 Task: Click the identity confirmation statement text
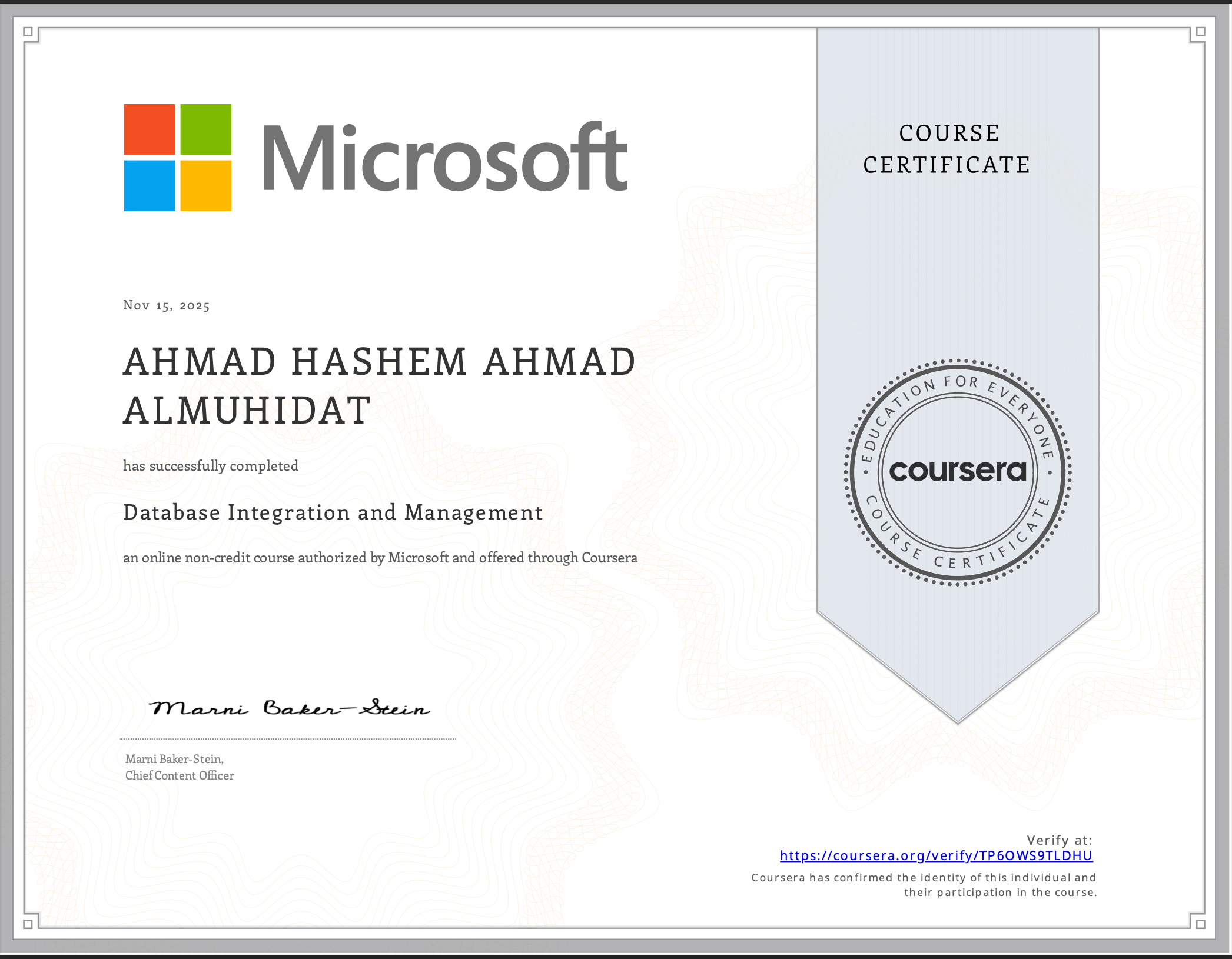click(x=924, y=885)
